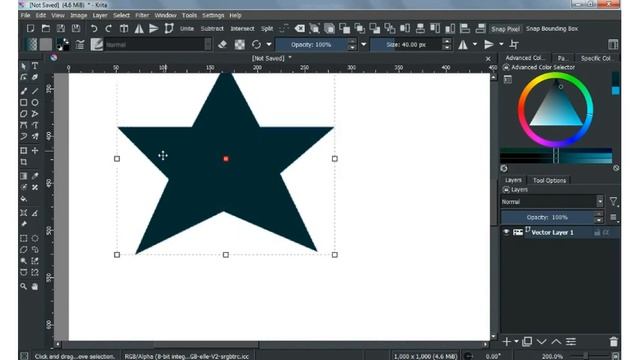
Task: Open the Layer menu
Action: (x=100, y=15)
